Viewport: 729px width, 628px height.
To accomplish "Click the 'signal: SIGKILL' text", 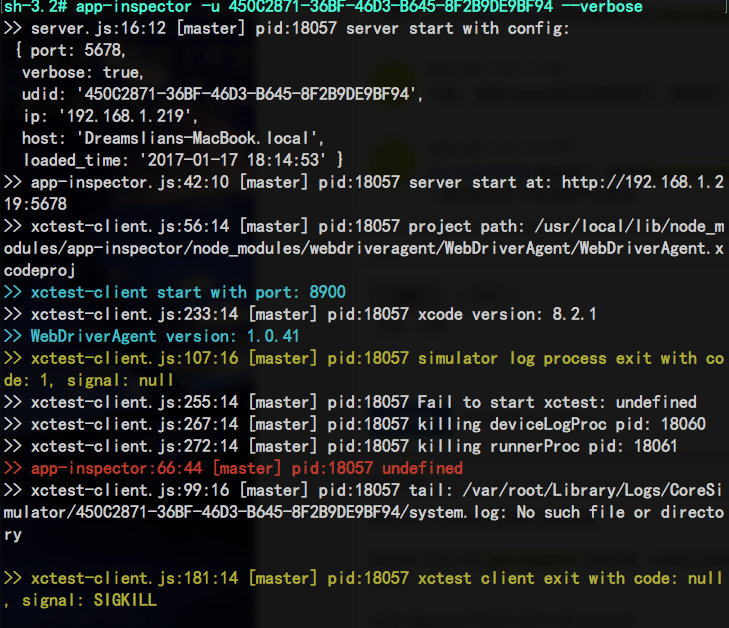I will pos(89,600).
